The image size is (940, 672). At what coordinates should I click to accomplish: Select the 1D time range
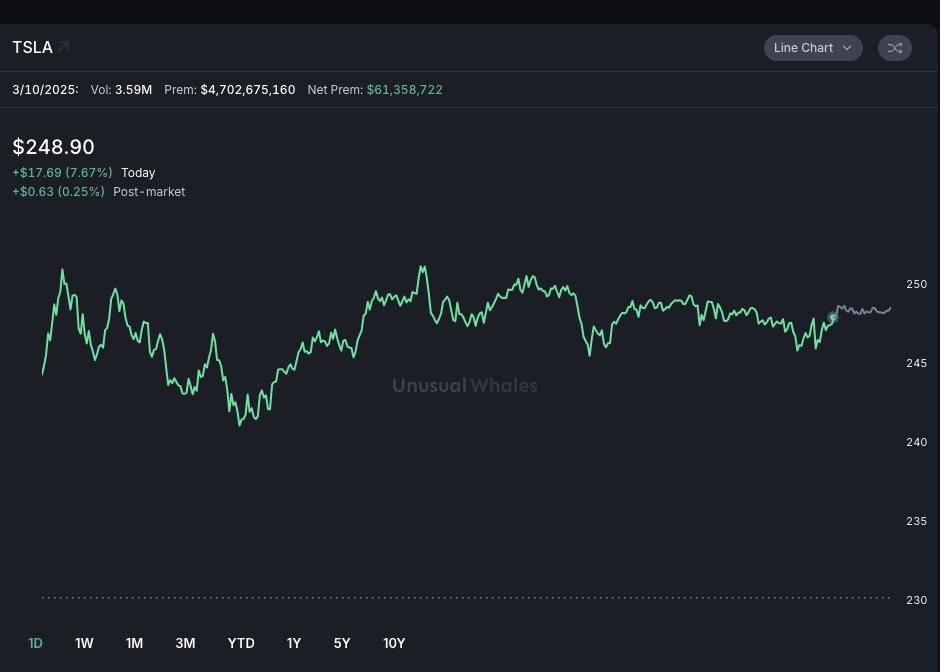(x=35, y=643)
